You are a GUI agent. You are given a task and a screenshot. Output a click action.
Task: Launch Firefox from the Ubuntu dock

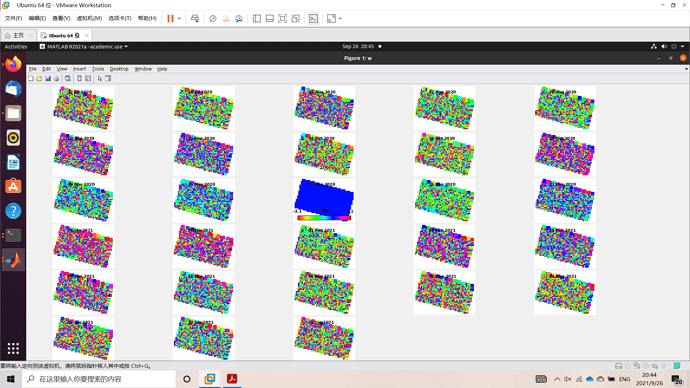pyautogui.click(x=13, y=64)
